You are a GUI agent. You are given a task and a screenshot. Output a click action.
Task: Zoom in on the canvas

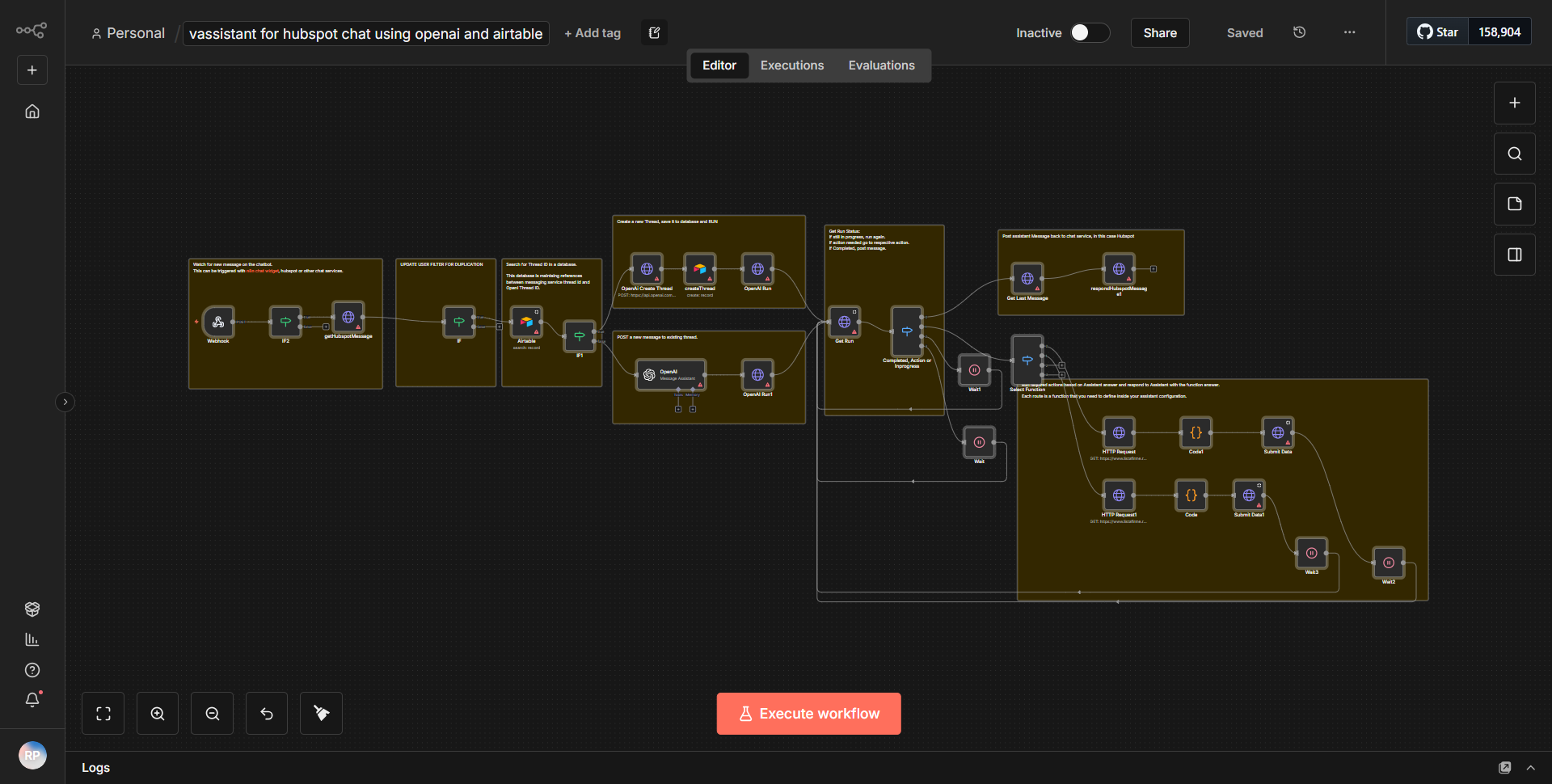(x=157, y=713)
